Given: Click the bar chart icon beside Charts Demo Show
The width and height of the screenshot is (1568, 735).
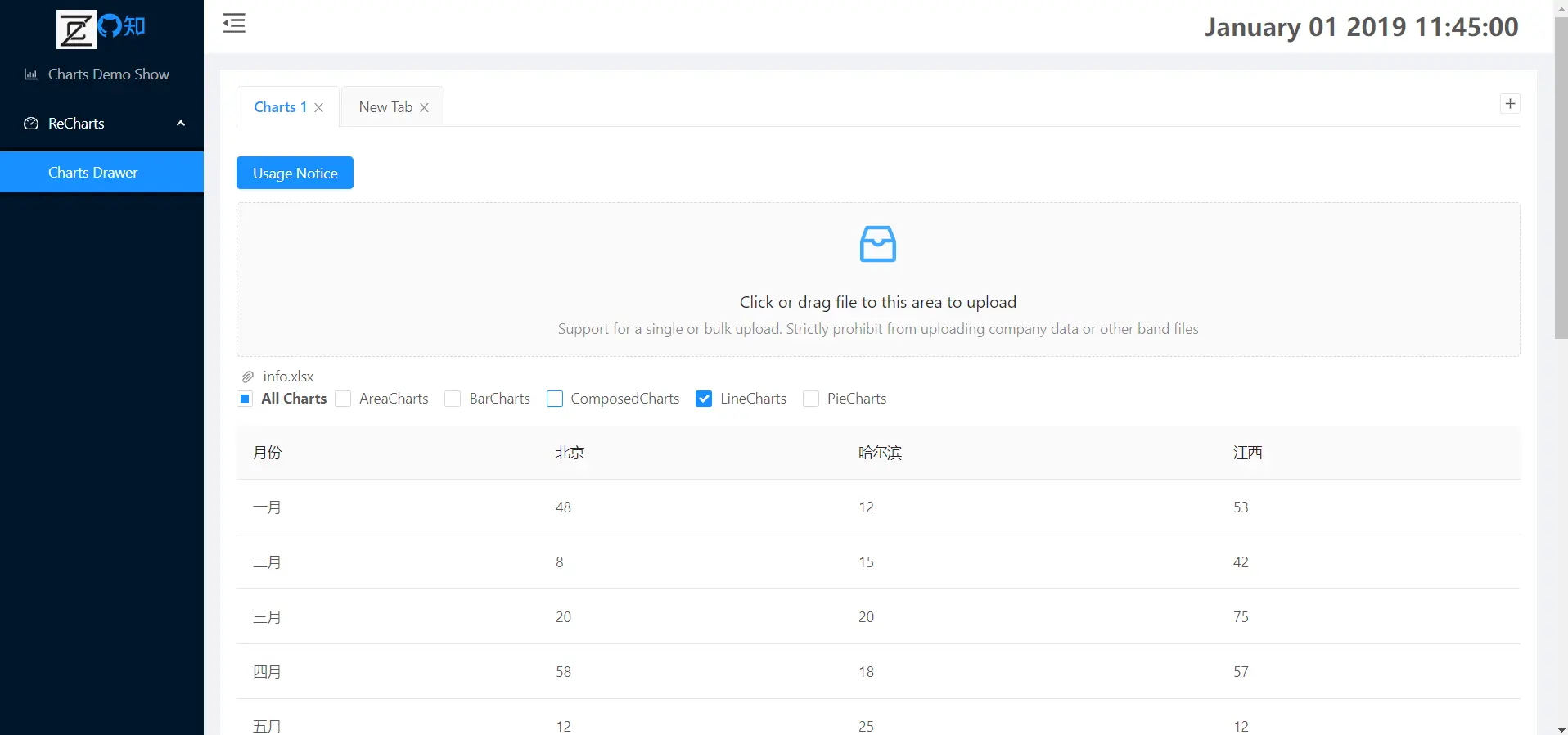Looking at the screenshot, I should [31, 74].
